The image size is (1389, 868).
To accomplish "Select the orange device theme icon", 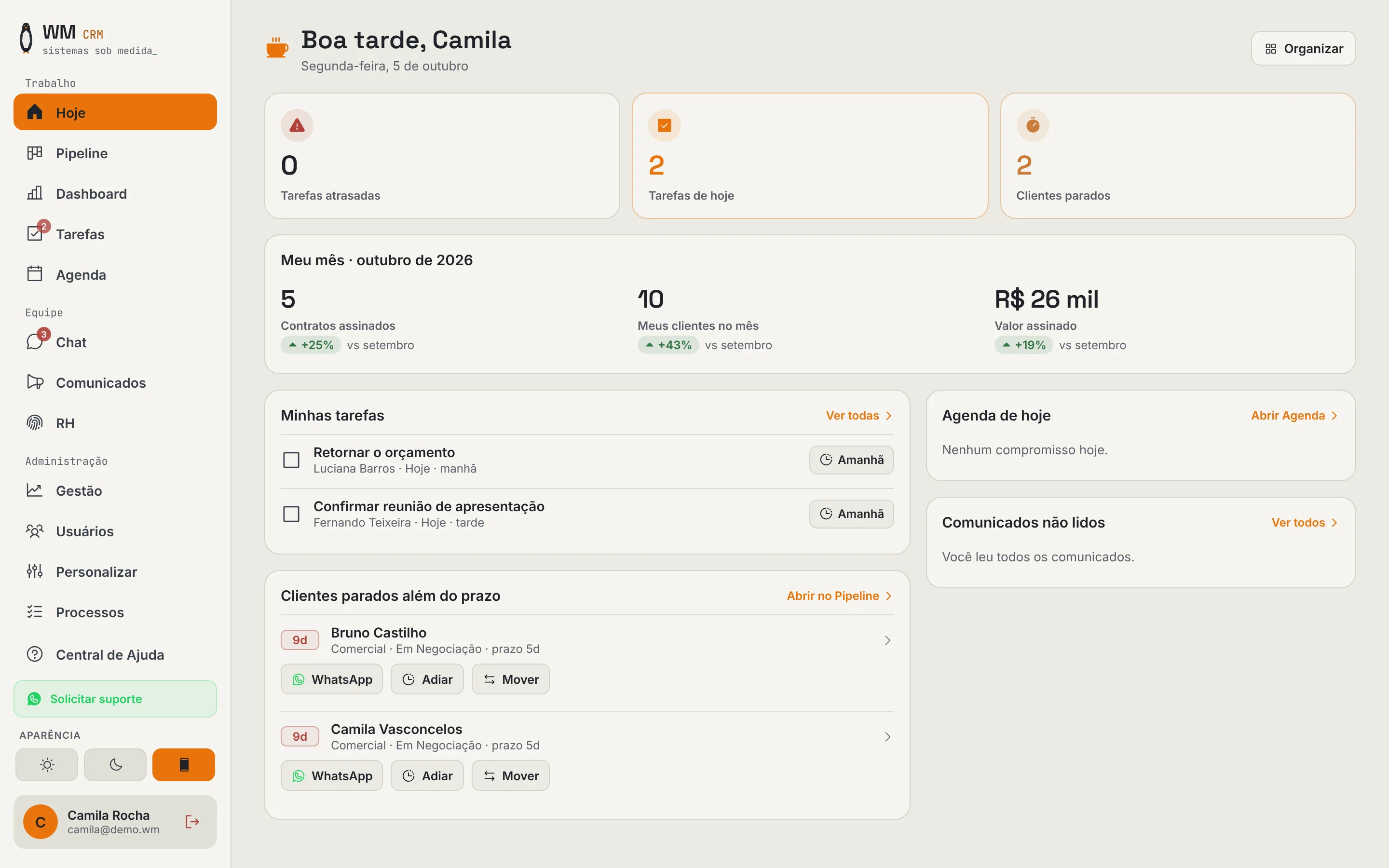I will (x=184, y=765).
